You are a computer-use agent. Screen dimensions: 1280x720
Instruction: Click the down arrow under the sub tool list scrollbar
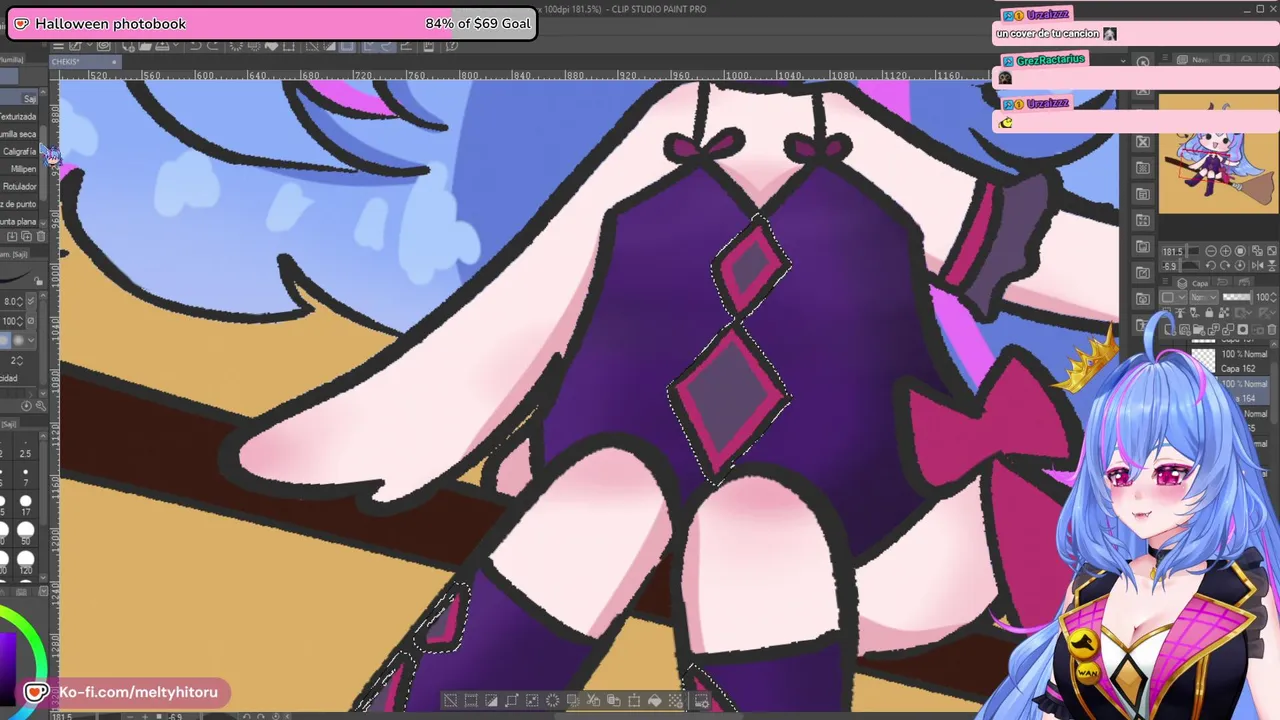pos(43,224)
